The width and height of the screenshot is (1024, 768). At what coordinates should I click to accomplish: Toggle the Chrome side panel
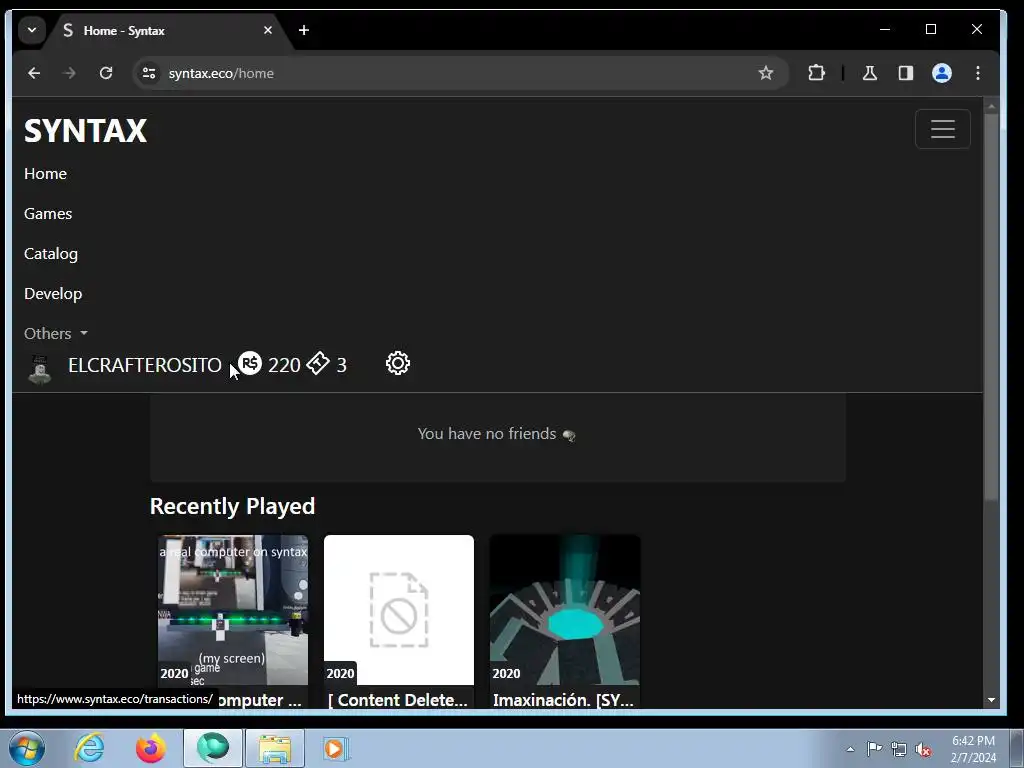(905, 73)
